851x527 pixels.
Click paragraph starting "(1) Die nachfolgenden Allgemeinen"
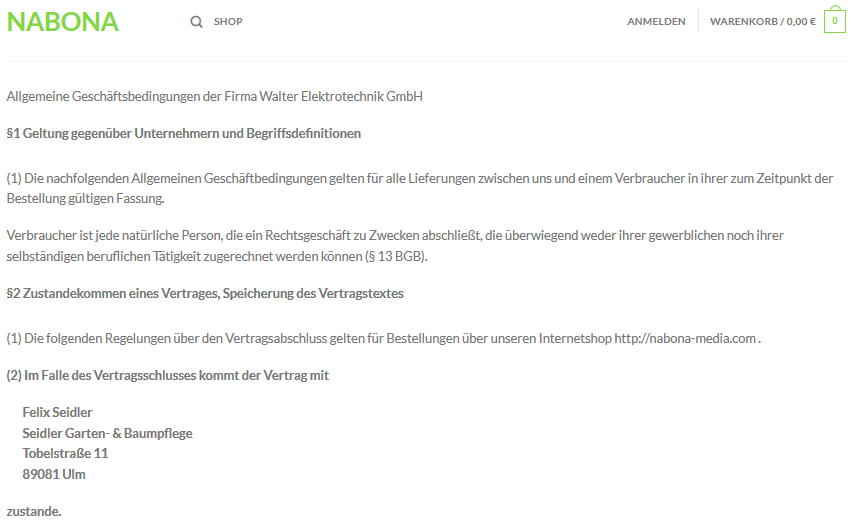420,188
